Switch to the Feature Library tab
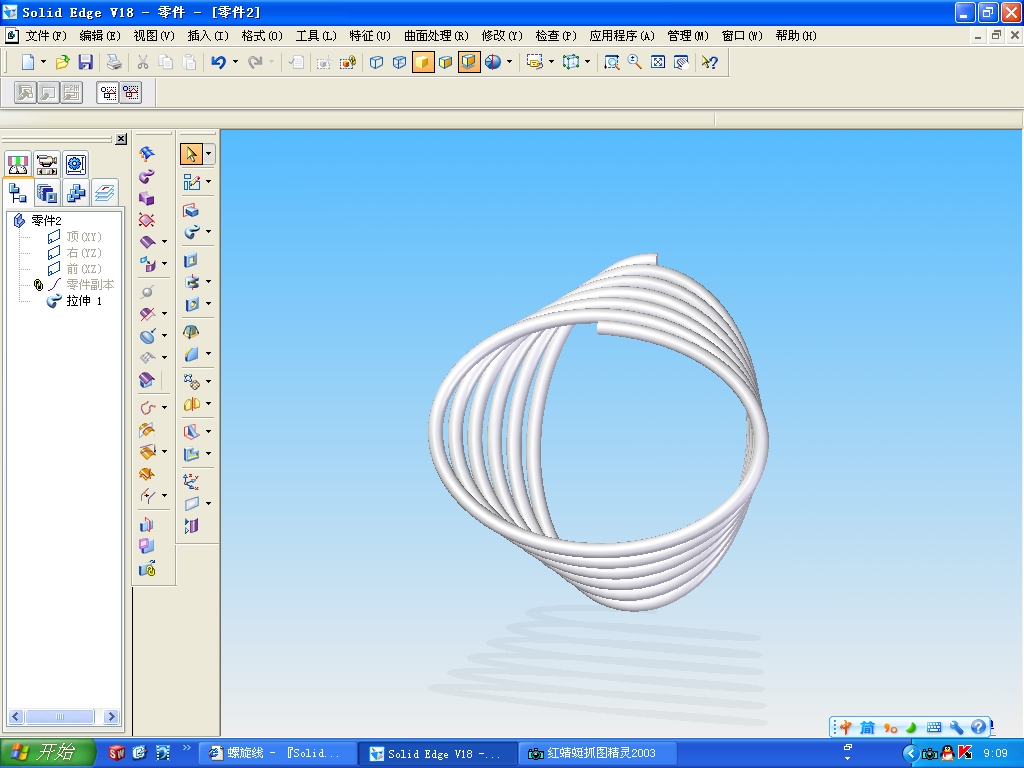 pos(47,193)
